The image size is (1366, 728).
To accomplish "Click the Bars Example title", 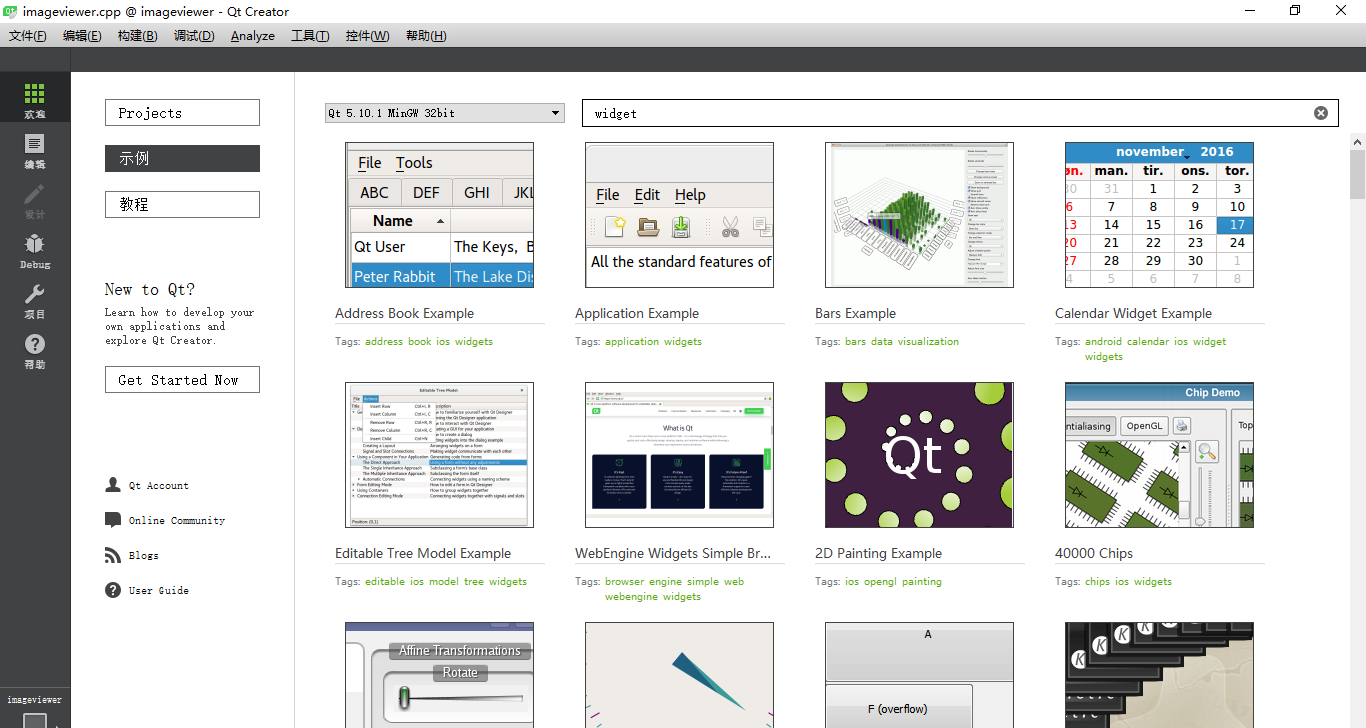I will 856,314.
